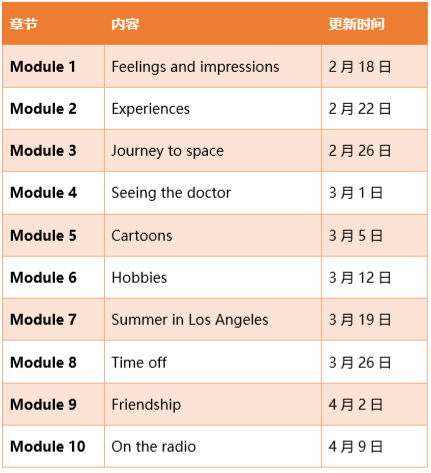Select the Hobbies cell
This screenshot has height=473, width=431.
pyautogui.click(x=213, y=278)
